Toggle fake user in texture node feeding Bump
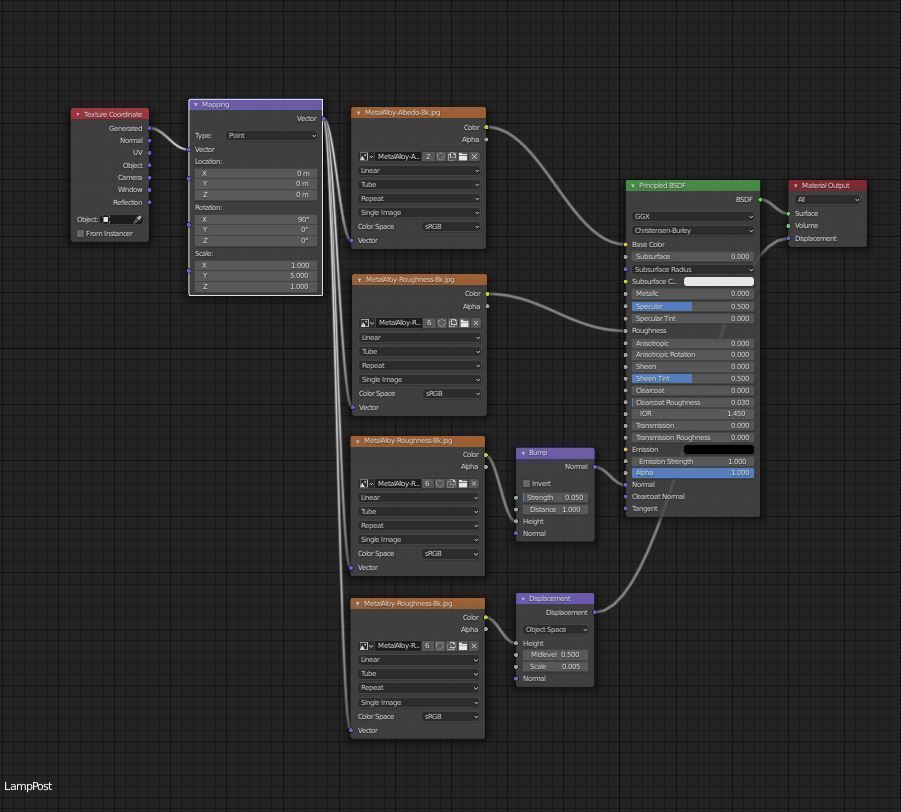901x812 pixels. click(440, 483)
